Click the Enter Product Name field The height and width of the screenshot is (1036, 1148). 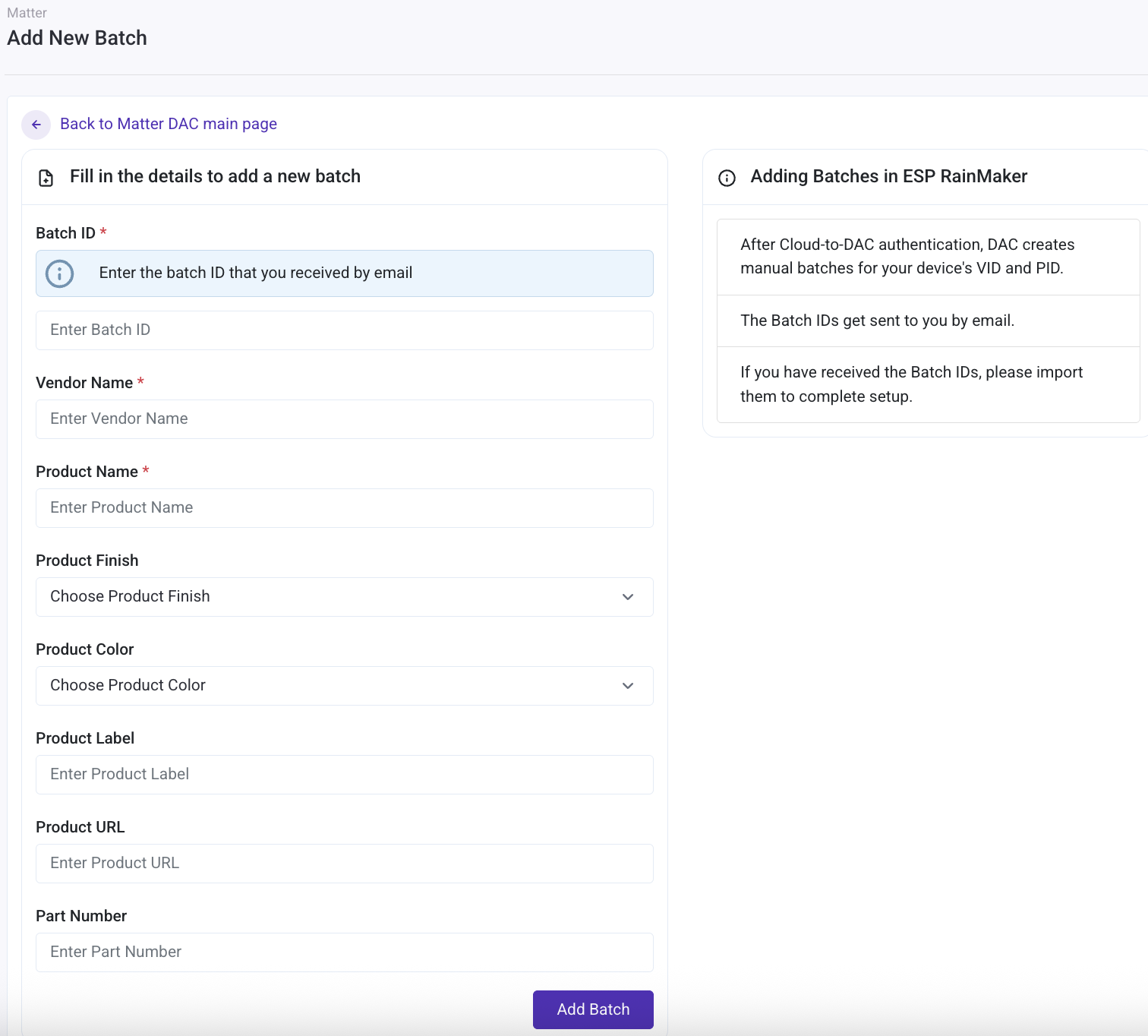click(x=344, y=507)
